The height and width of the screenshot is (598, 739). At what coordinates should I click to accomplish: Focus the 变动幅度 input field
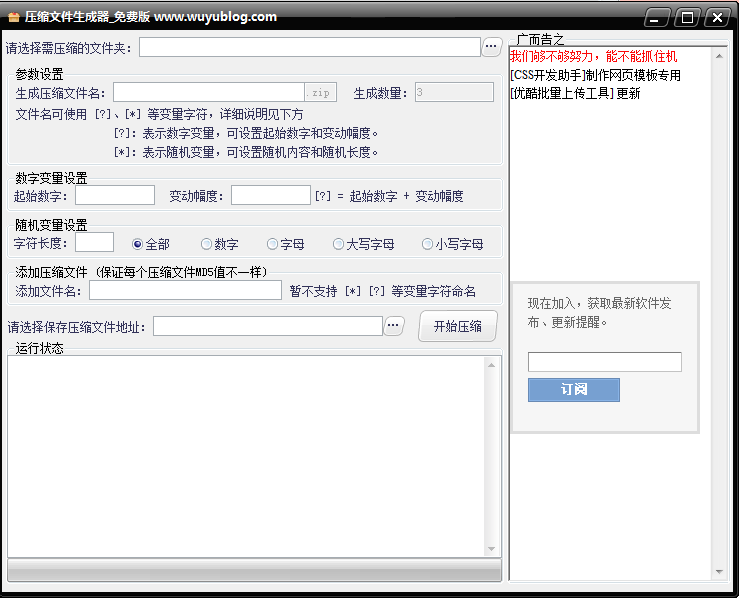click(x=271, y=195)
